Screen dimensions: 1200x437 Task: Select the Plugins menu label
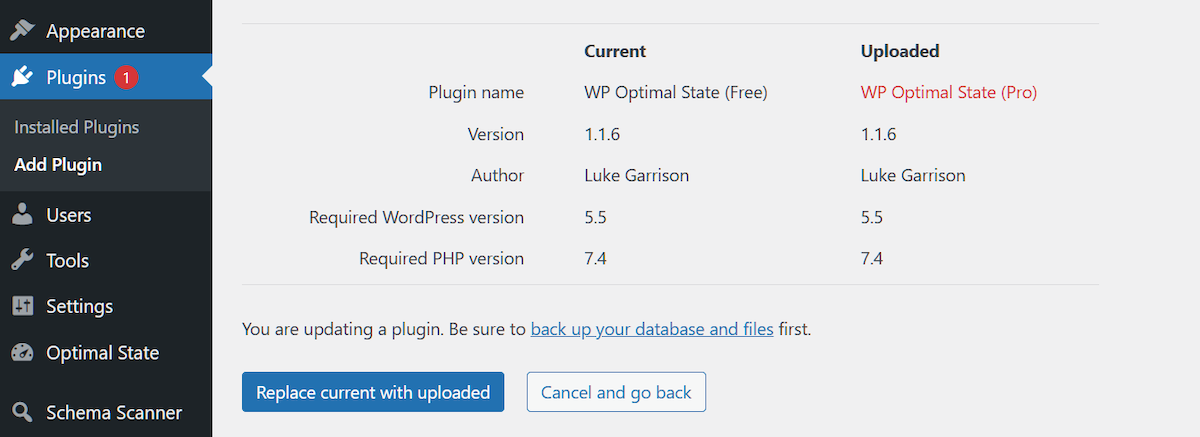pyautogui.click(x=76, y=77)
